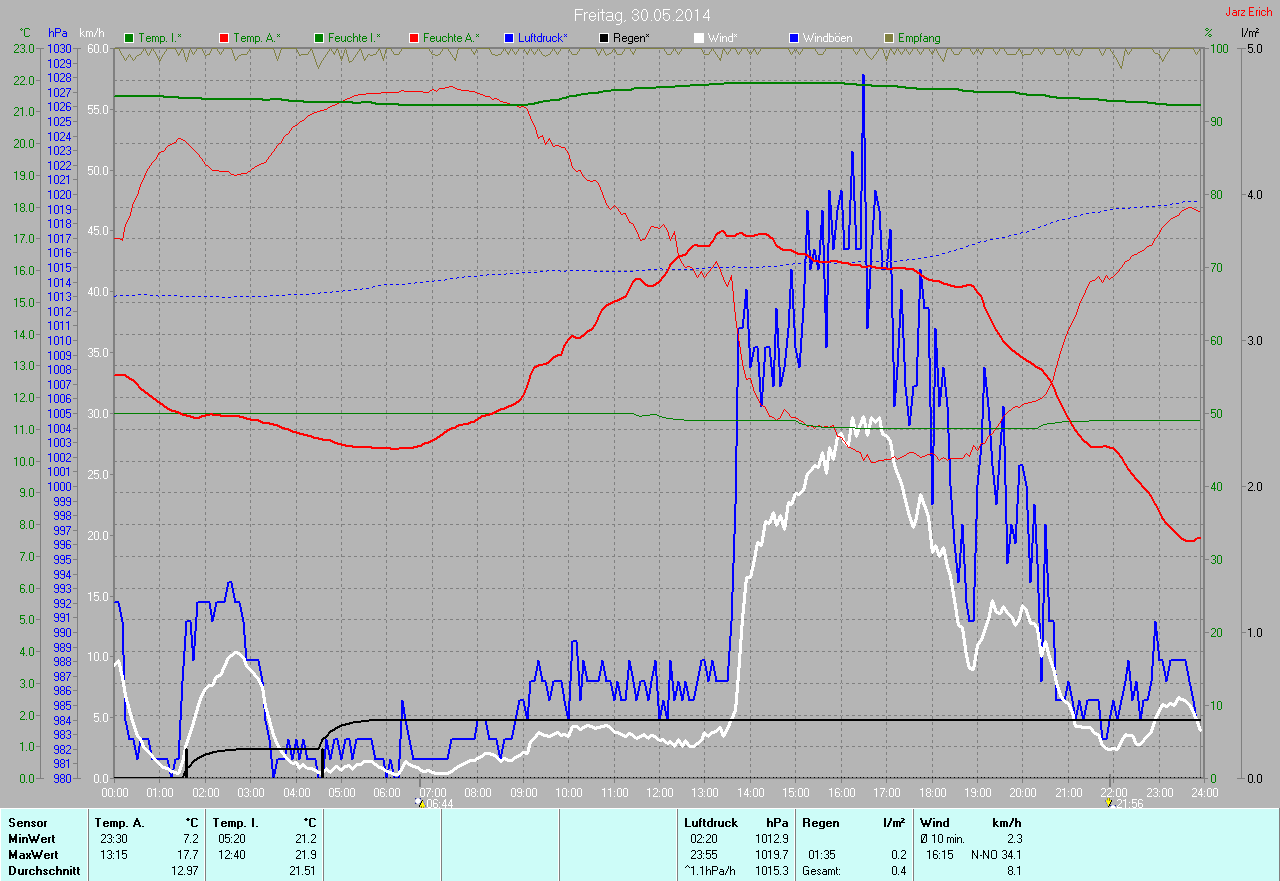This screenshot has height=881, width=1280.
Task: Click the pressure average value 1015.3
Action: tap(771, 871)
